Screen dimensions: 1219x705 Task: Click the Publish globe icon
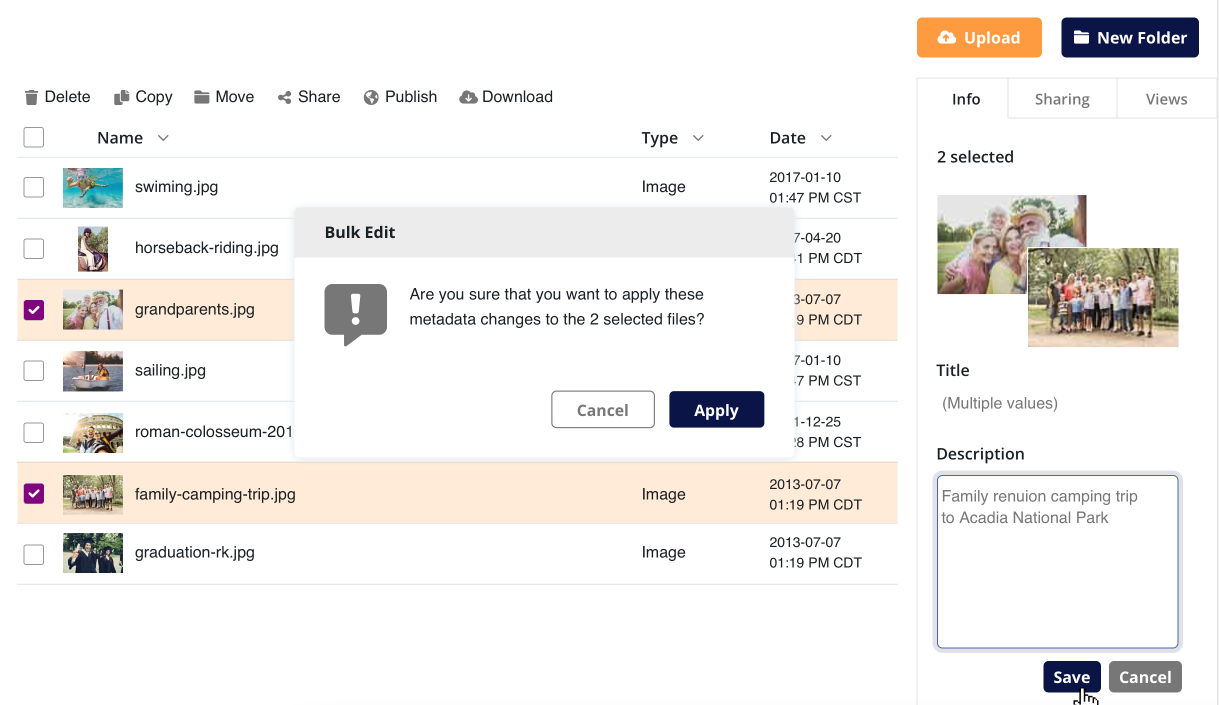pos(371,97)
